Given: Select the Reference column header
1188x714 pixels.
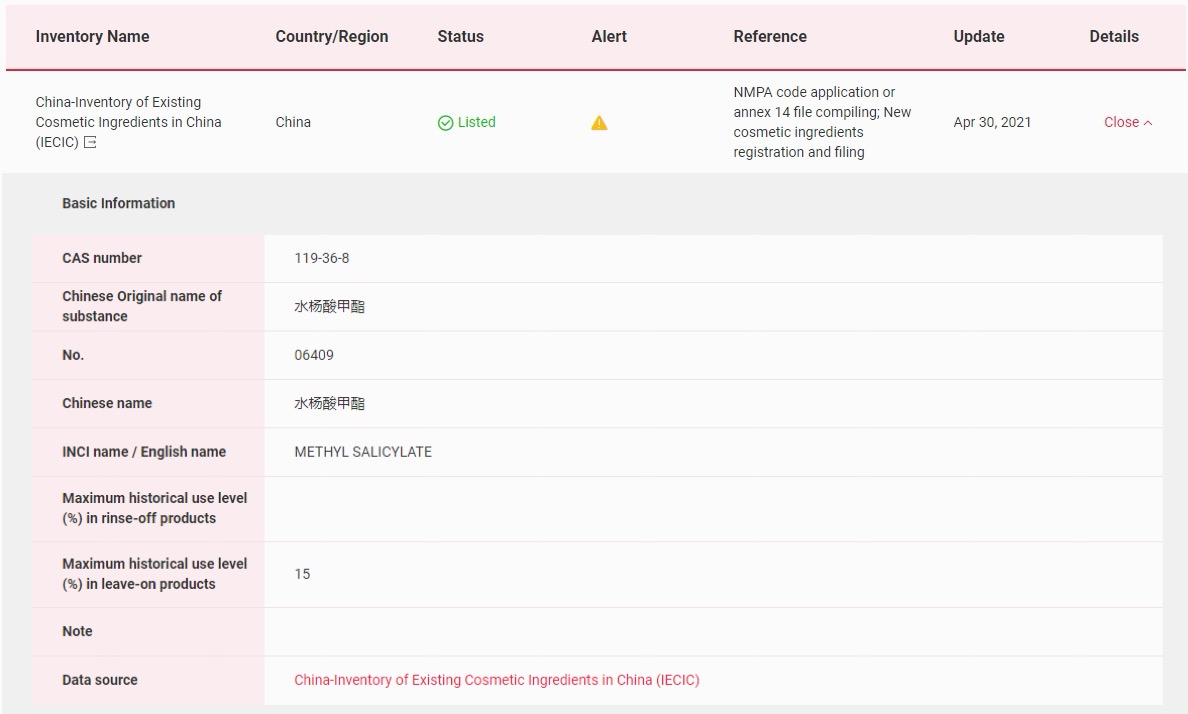Looking at the screenshot, I should pos(769,36).
